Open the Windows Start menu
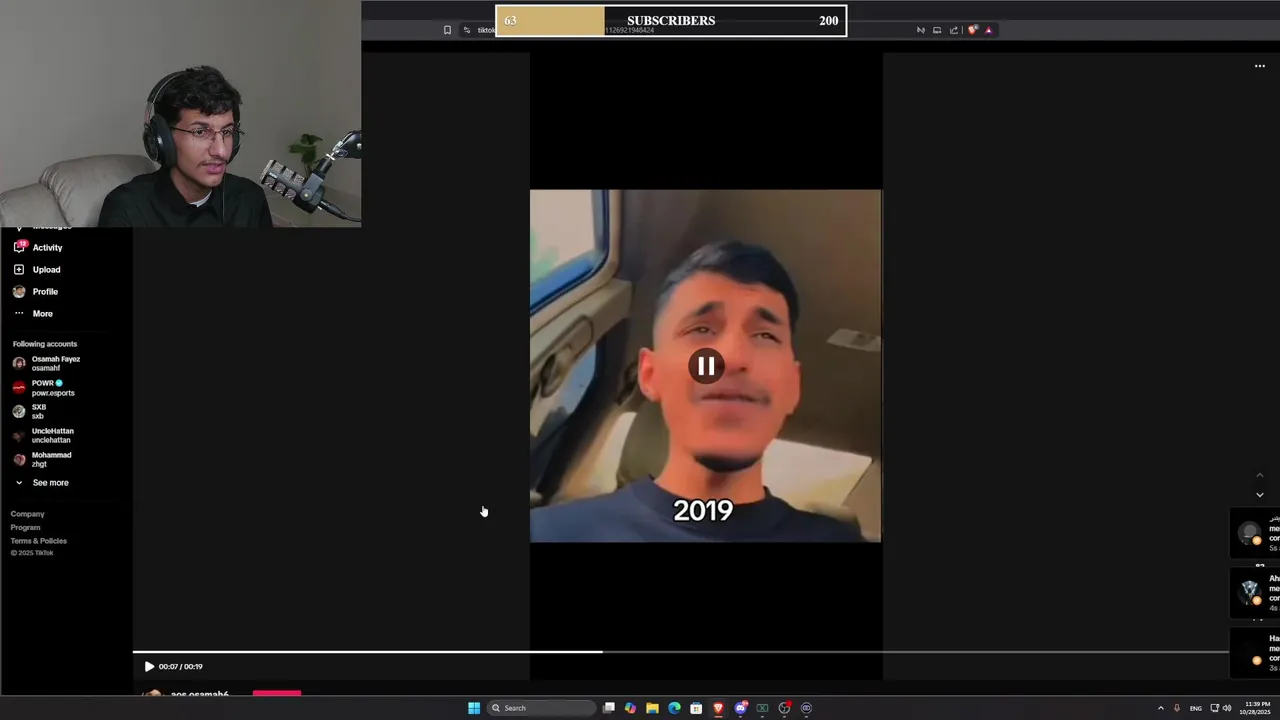The height and width of the screenshot is (720, 1280). (474, 708)
